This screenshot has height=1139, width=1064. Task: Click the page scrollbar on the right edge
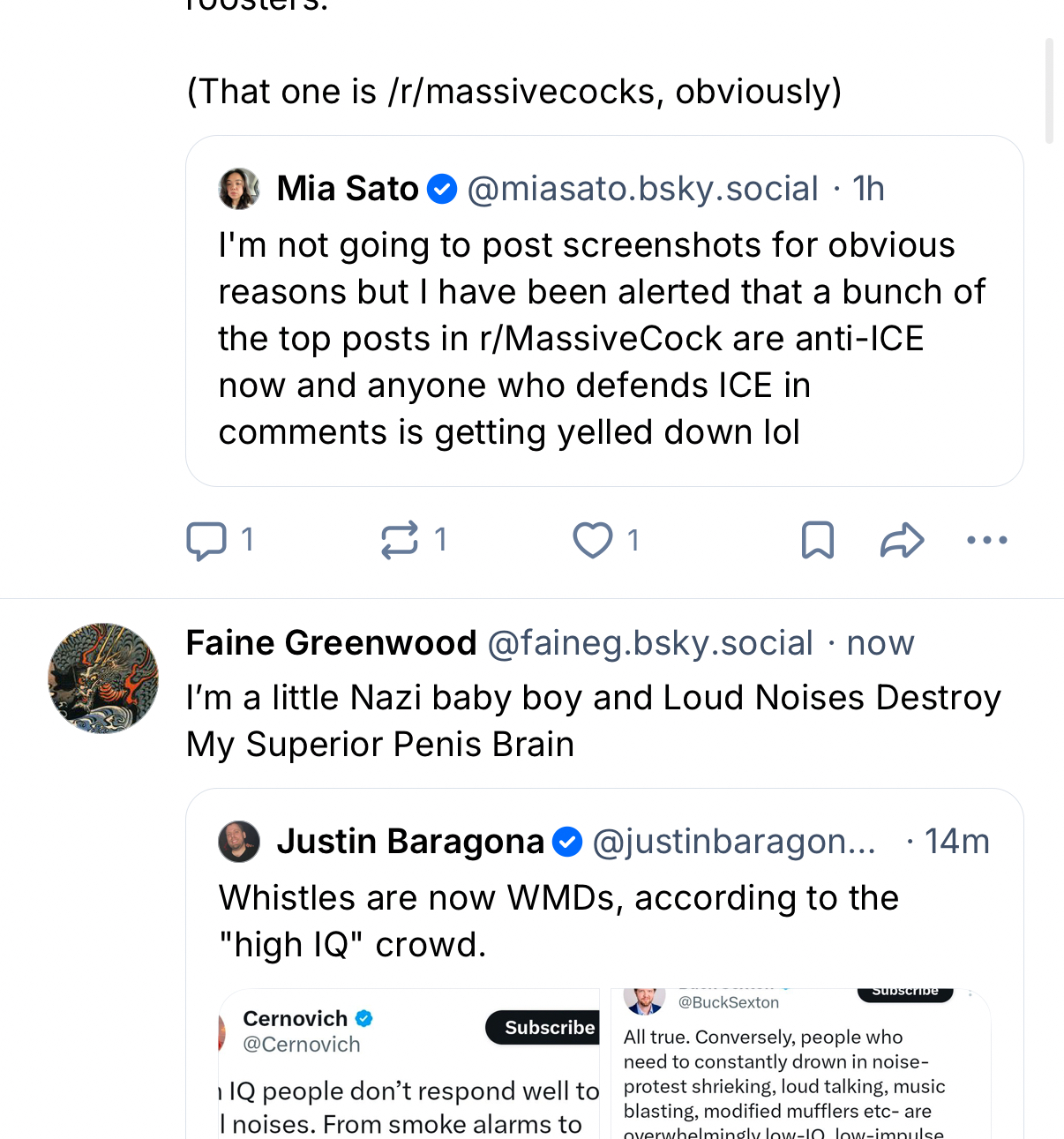(1049, 90)
